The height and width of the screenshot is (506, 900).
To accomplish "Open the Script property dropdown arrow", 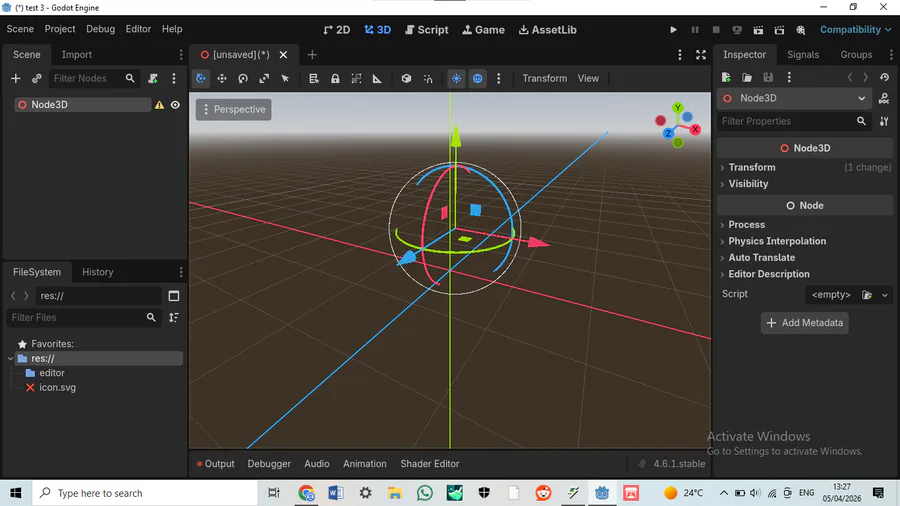I will 885,295.
